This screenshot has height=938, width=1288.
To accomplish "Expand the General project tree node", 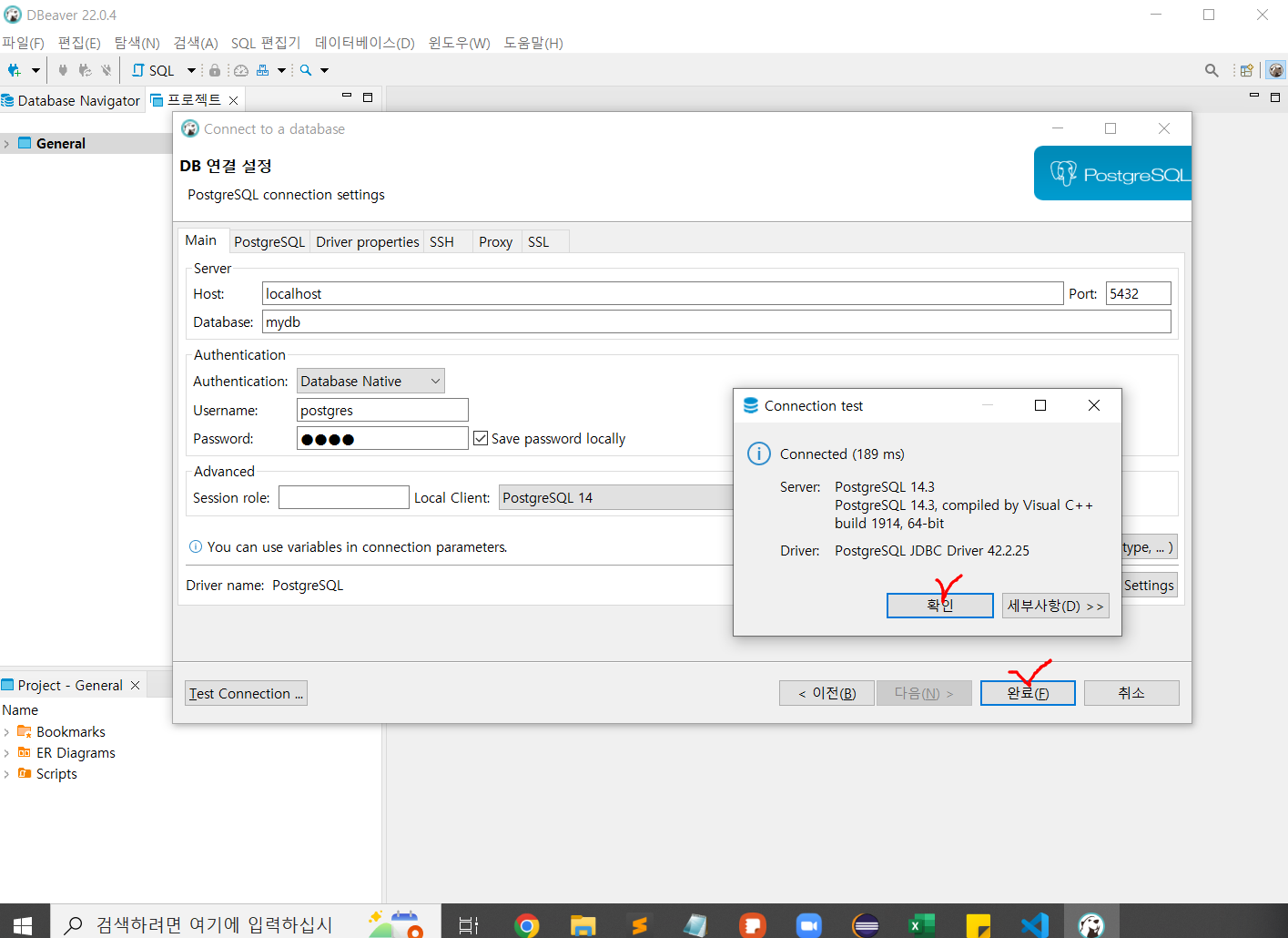I will click(6, 144).
